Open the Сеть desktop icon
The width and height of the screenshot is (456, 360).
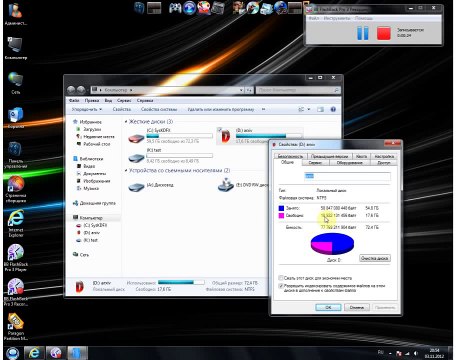coord(15,83)
